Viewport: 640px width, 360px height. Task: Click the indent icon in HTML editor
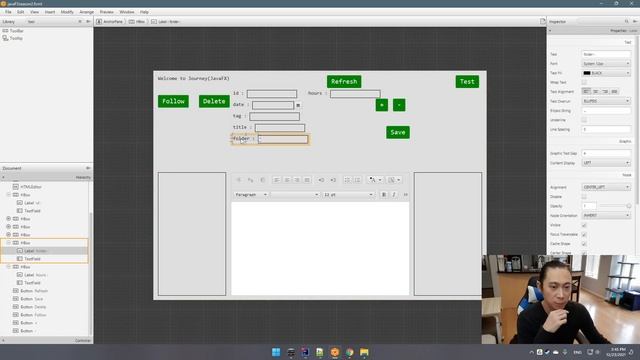333,180
